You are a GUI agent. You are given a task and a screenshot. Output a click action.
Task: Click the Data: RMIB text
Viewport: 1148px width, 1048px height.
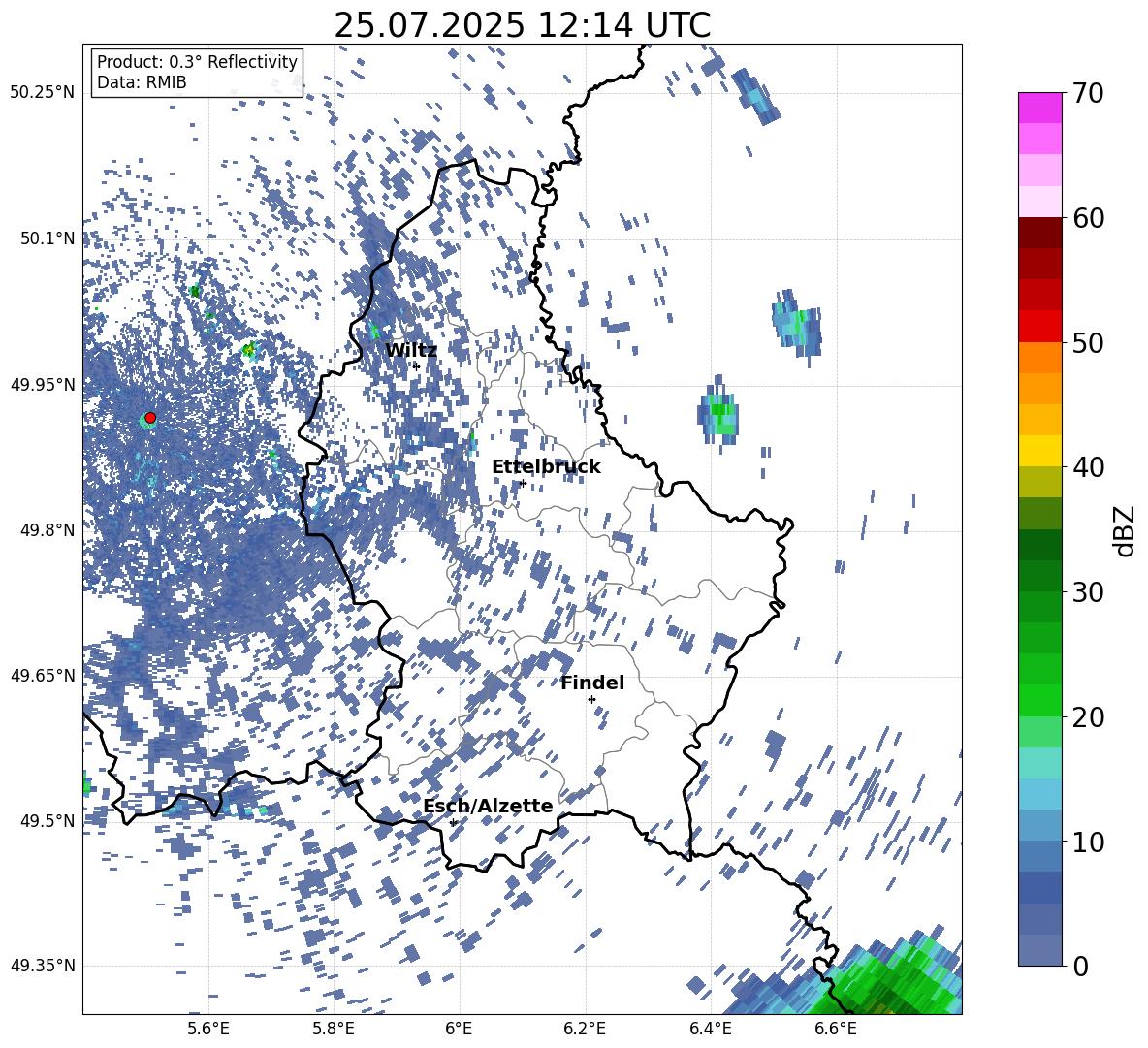[142, 82]
